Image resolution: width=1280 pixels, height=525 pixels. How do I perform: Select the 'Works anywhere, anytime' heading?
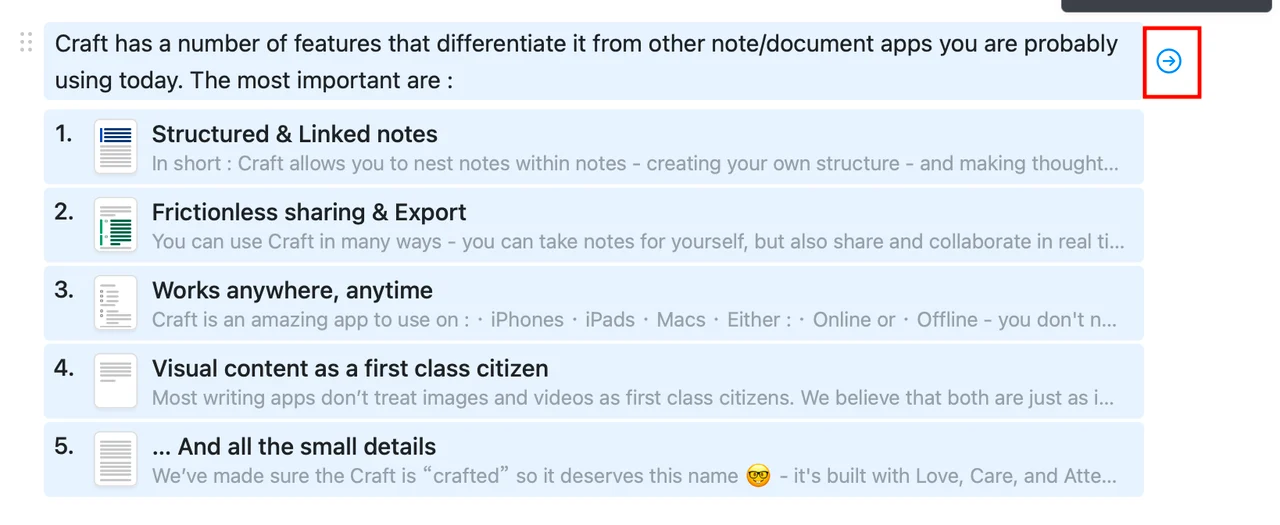coord(292,290)
